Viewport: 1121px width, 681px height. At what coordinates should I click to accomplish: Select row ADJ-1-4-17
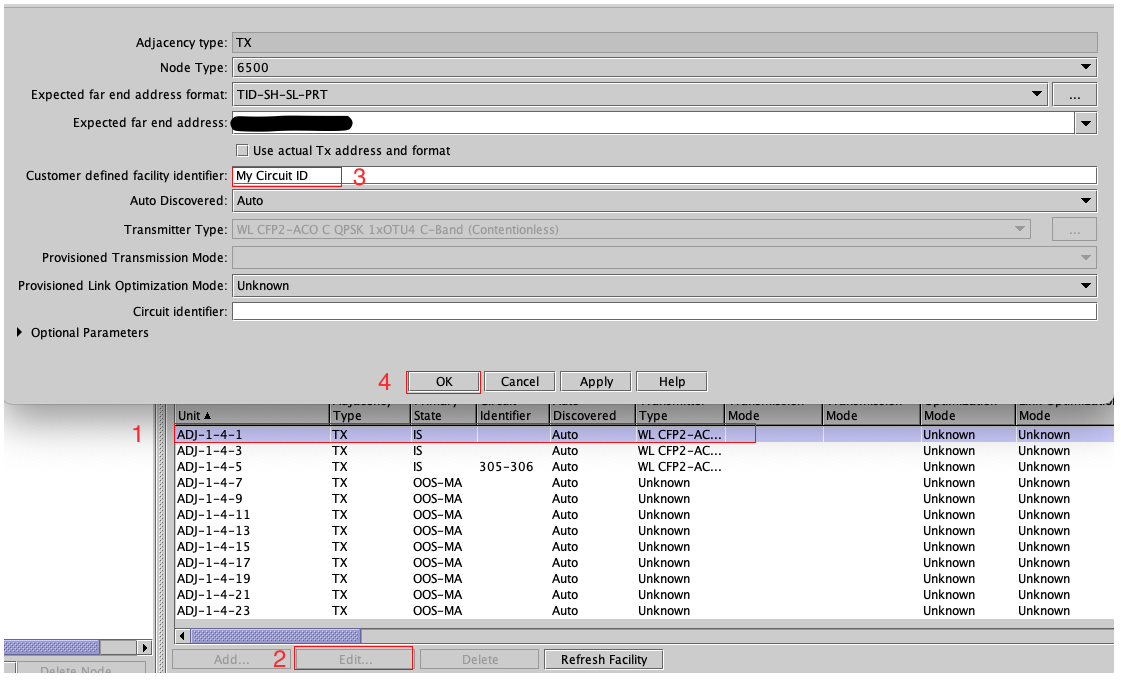click(643, 563)
